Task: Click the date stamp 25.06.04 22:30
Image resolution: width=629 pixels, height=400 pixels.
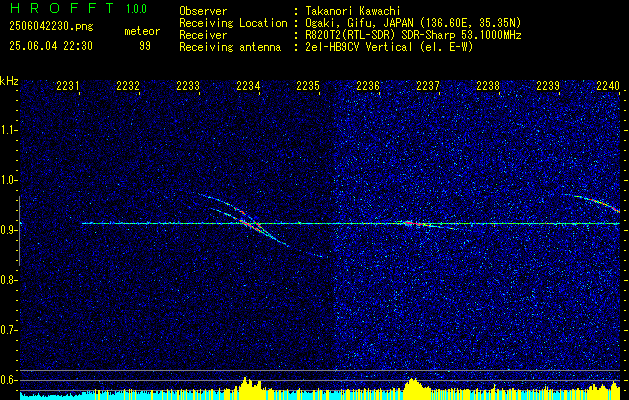Action: (x=51, y=46)
